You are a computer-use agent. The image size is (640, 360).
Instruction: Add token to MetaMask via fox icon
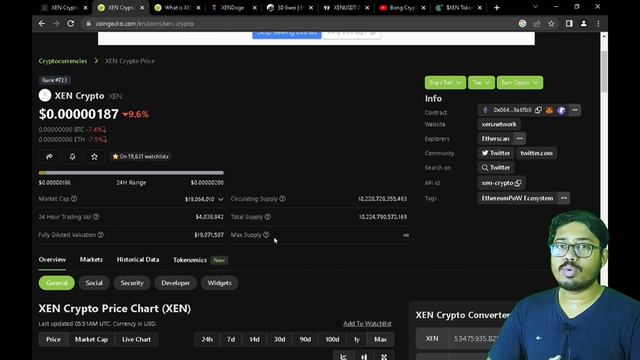pyautogui.click(x=549, y=110)
